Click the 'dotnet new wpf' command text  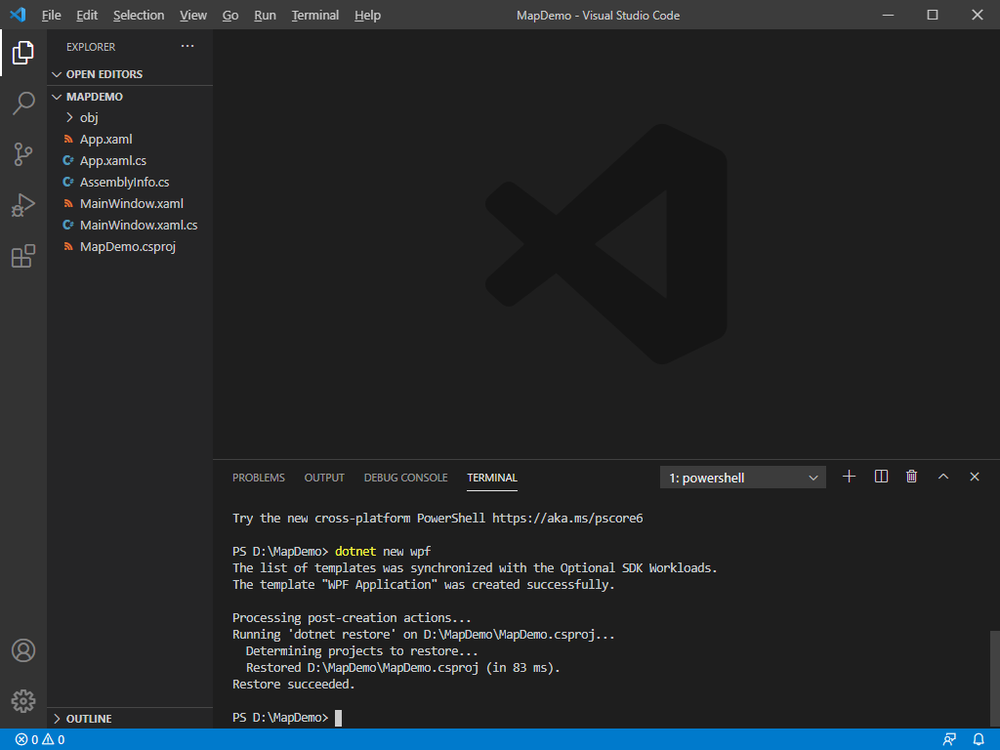point(383,552)
